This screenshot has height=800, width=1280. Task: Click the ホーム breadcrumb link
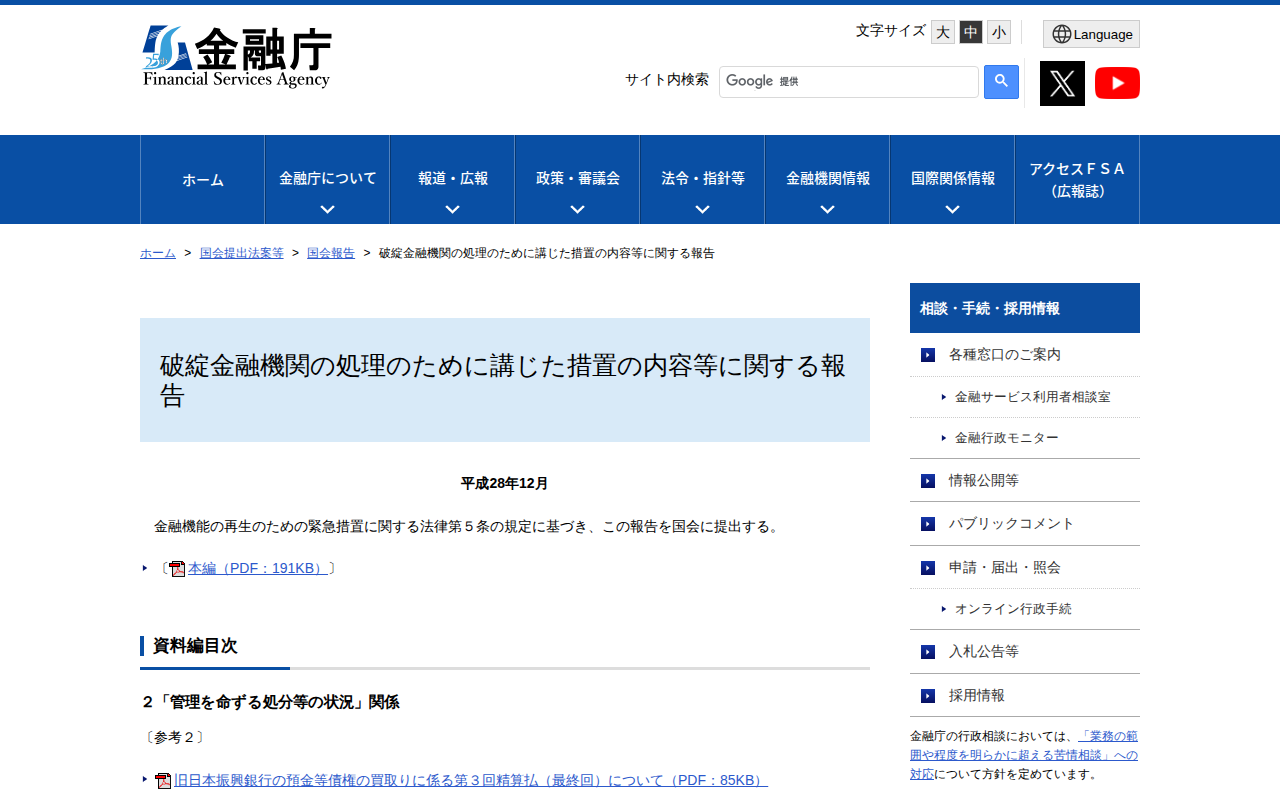(158, 253)
